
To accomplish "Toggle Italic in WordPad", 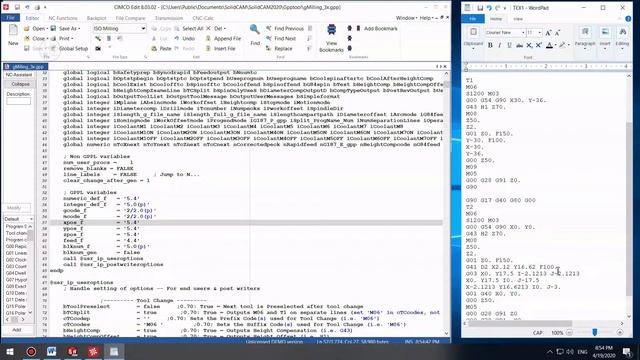I will click(x=500, y=45).
